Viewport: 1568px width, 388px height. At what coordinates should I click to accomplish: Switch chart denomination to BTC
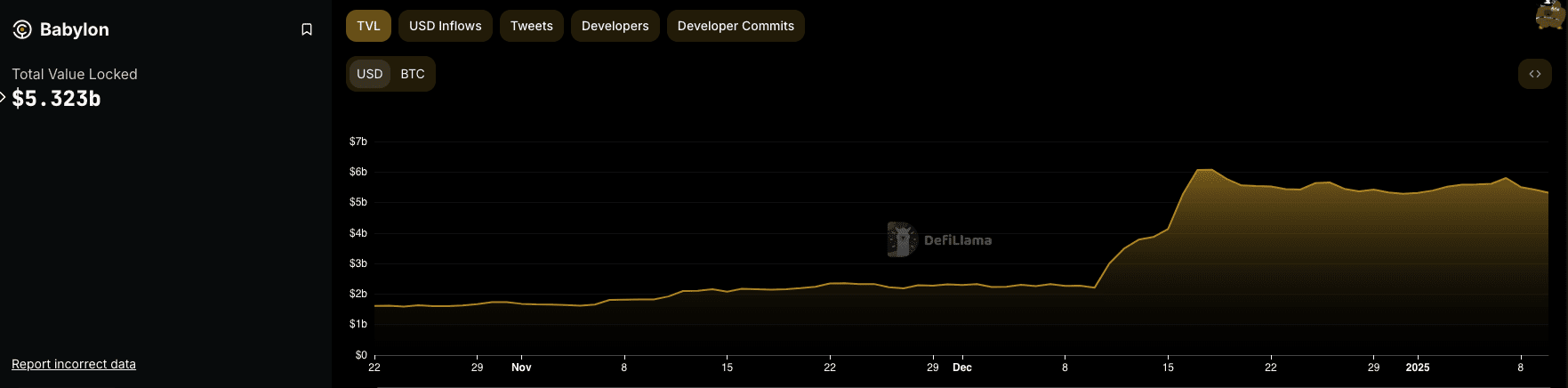pyautogui.click(x=413, y=74)
